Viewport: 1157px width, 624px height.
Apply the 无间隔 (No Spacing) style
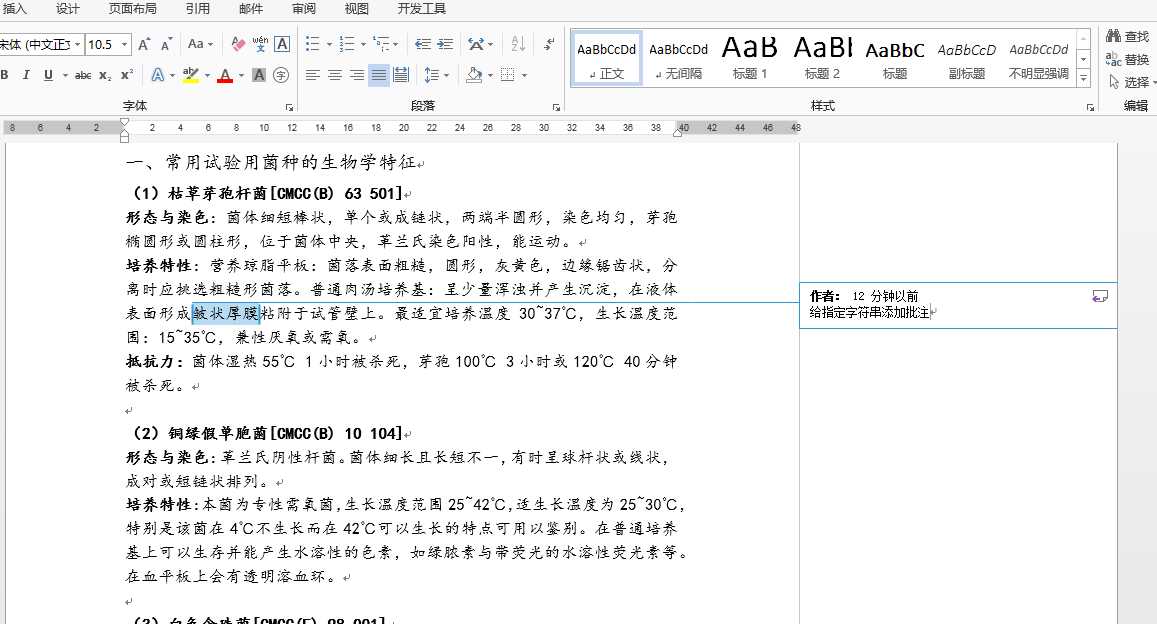point(678,59)
